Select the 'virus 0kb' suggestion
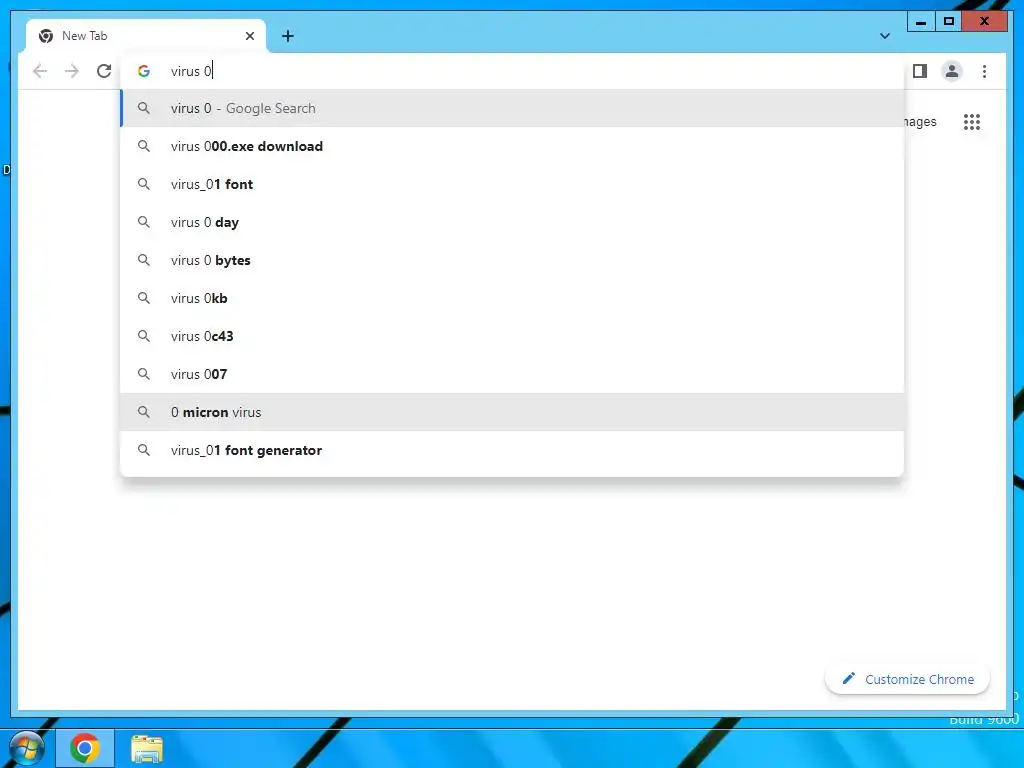This screenshot has width=1024, height=768. 512,298
